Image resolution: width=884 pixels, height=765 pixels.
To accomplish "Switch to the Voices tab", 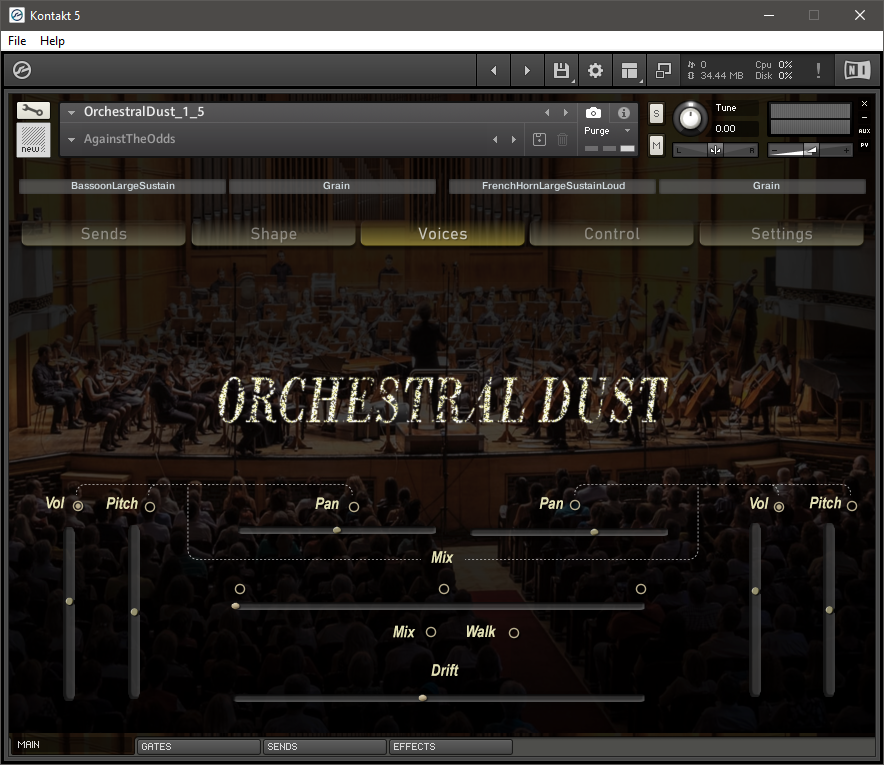I will coord(441,233).
